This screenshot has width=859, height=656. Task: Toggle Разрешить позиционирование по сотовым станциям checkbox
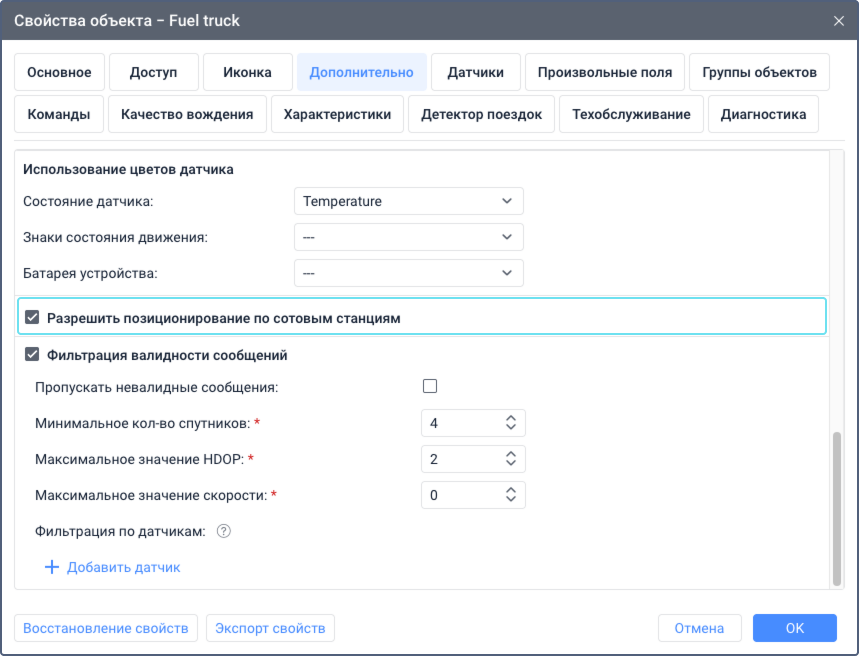click(32, 318)
